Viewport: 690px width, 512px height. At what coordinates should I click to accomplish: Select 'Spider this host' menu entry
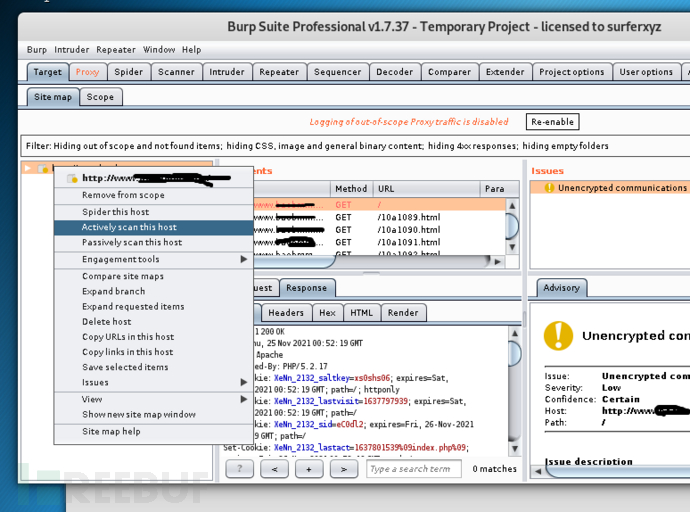[x=115, y=212]
